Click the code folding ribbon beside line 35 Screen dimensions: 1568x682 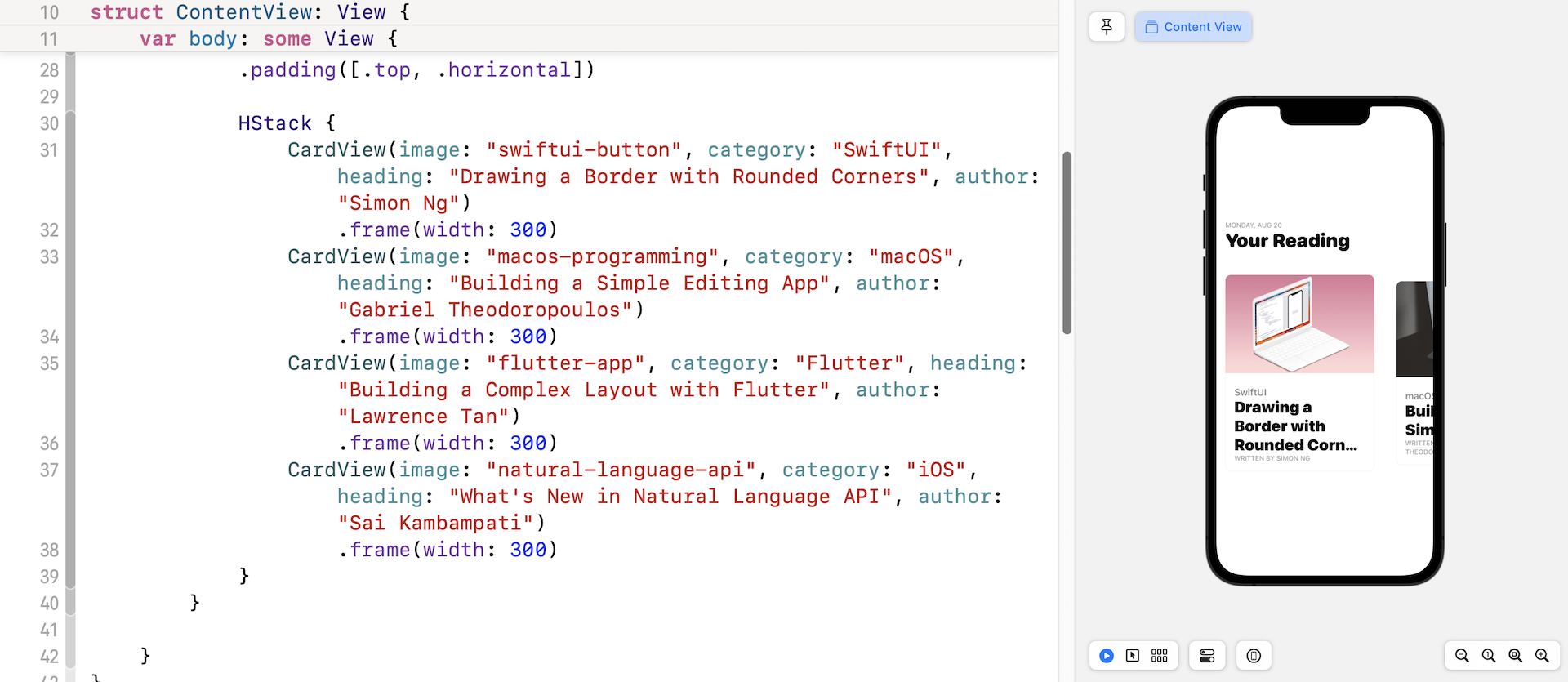click(x=71, y=363)
